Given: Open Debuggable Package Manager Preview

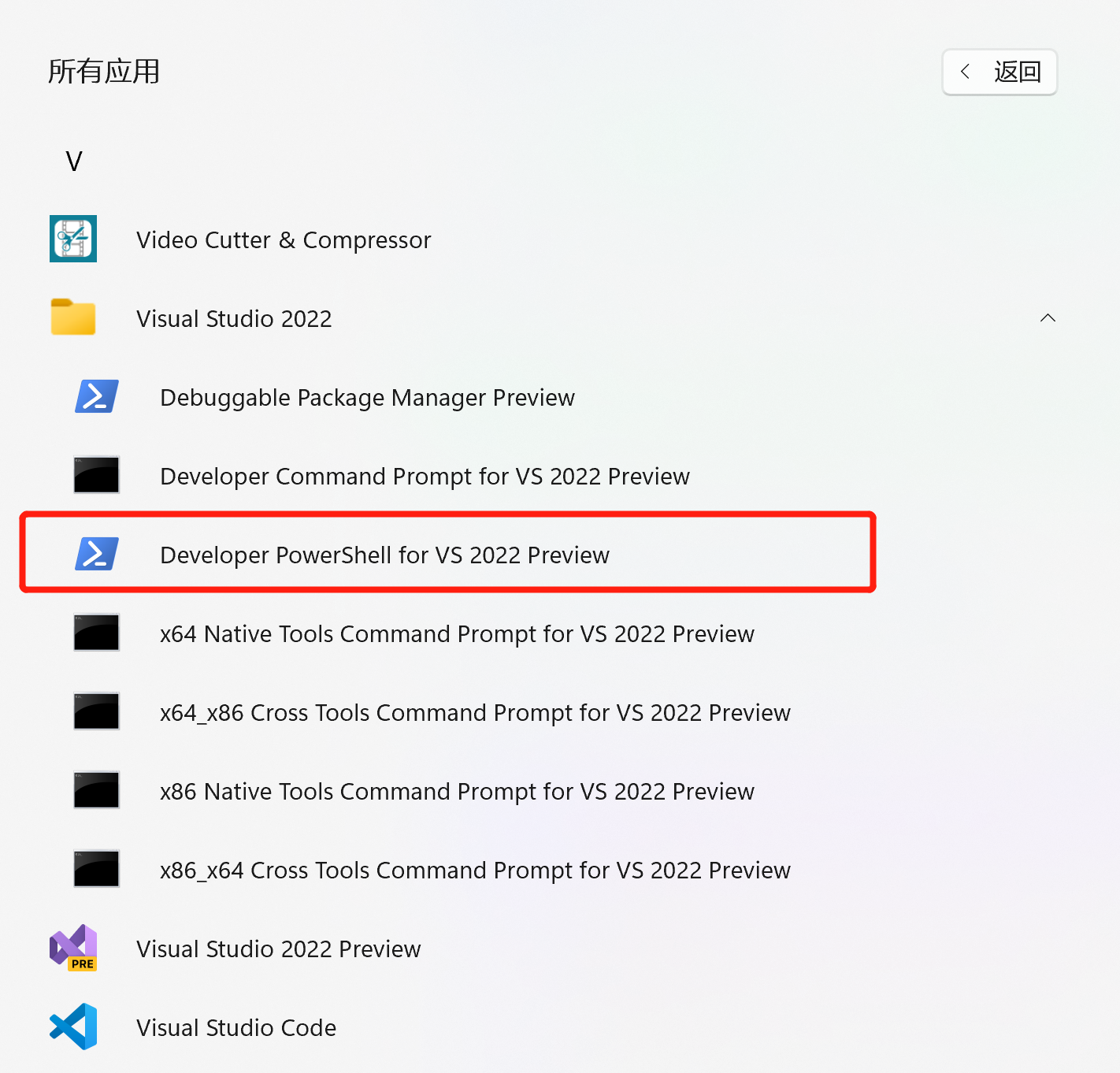Looking at the screenshot, I should (x=367, y=398).
